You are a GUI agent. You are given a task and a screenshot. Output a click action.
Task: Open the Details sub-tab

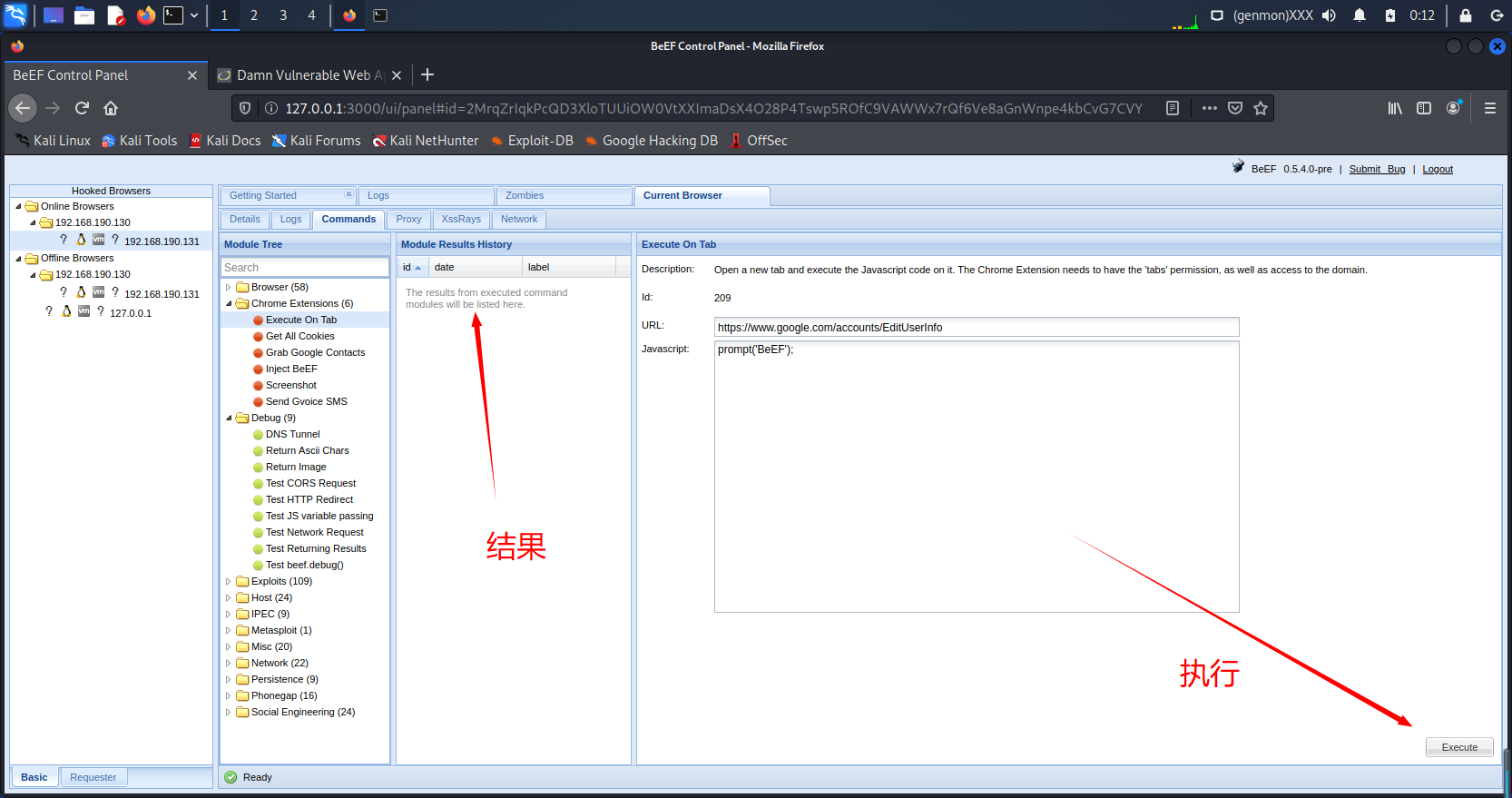click(x=245, y=219)
